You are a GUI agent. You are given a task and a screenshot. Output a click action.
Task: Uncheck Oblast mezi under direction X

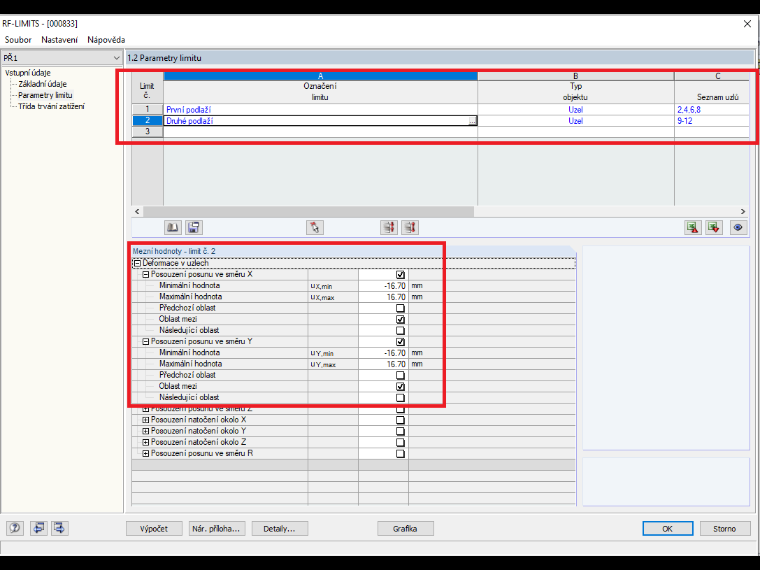point(400,319)
